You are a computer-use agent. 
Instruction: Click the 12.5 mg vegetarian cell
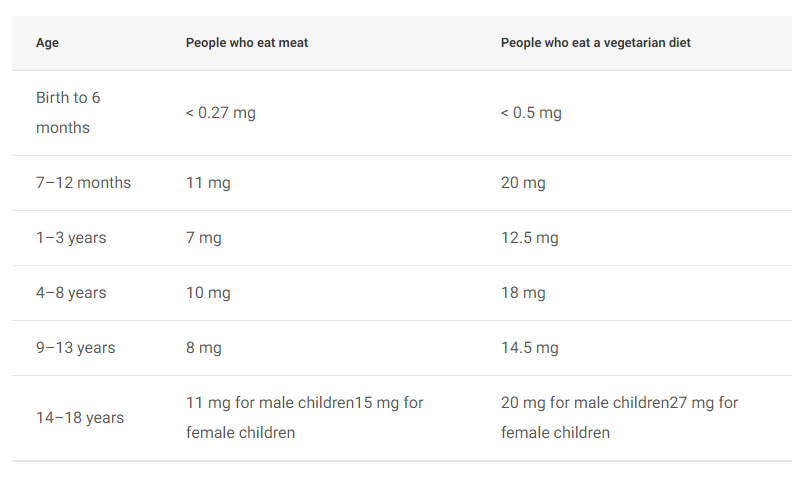tap(530, 238)
